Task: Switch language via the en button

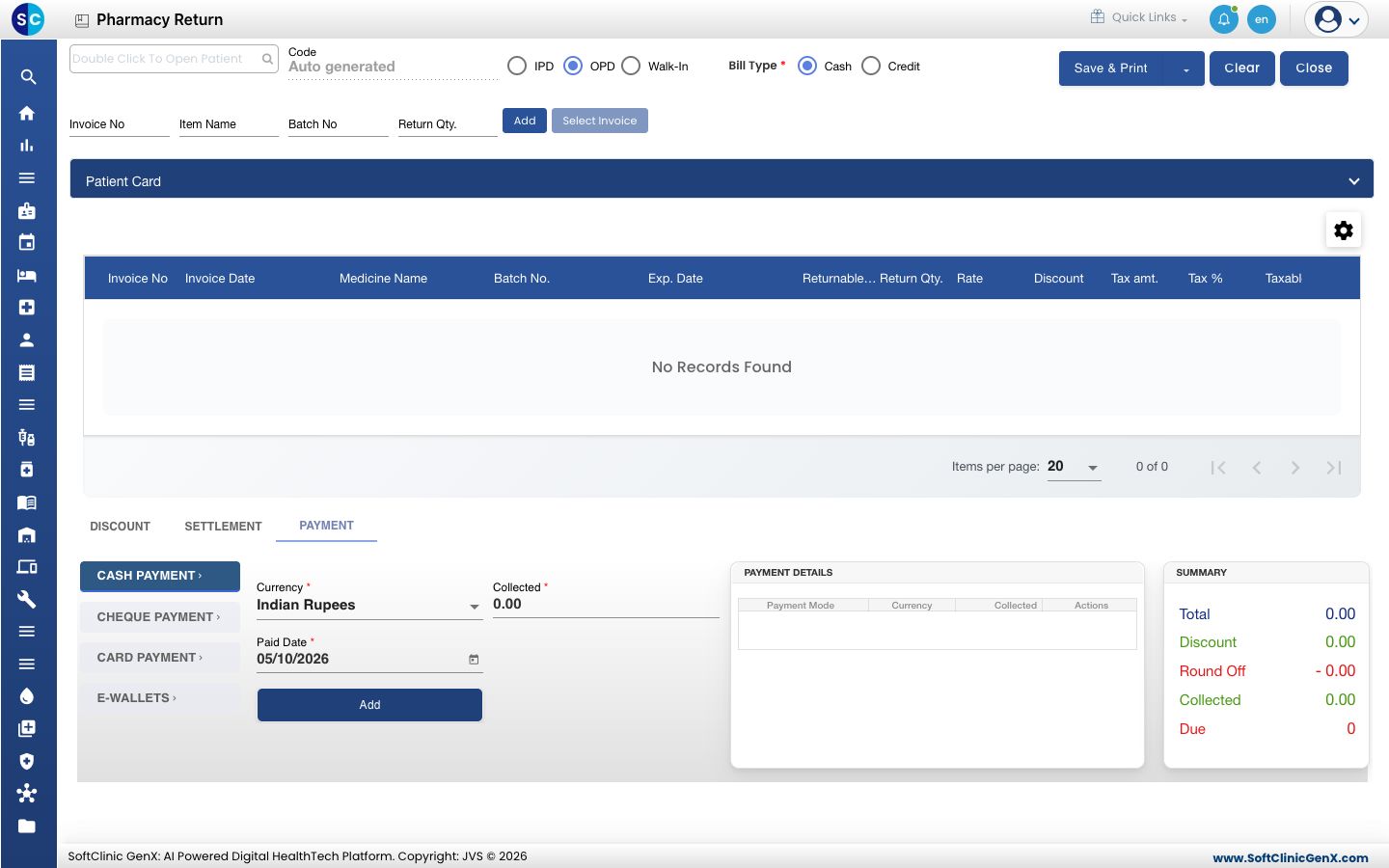Action: point(1262,19)
